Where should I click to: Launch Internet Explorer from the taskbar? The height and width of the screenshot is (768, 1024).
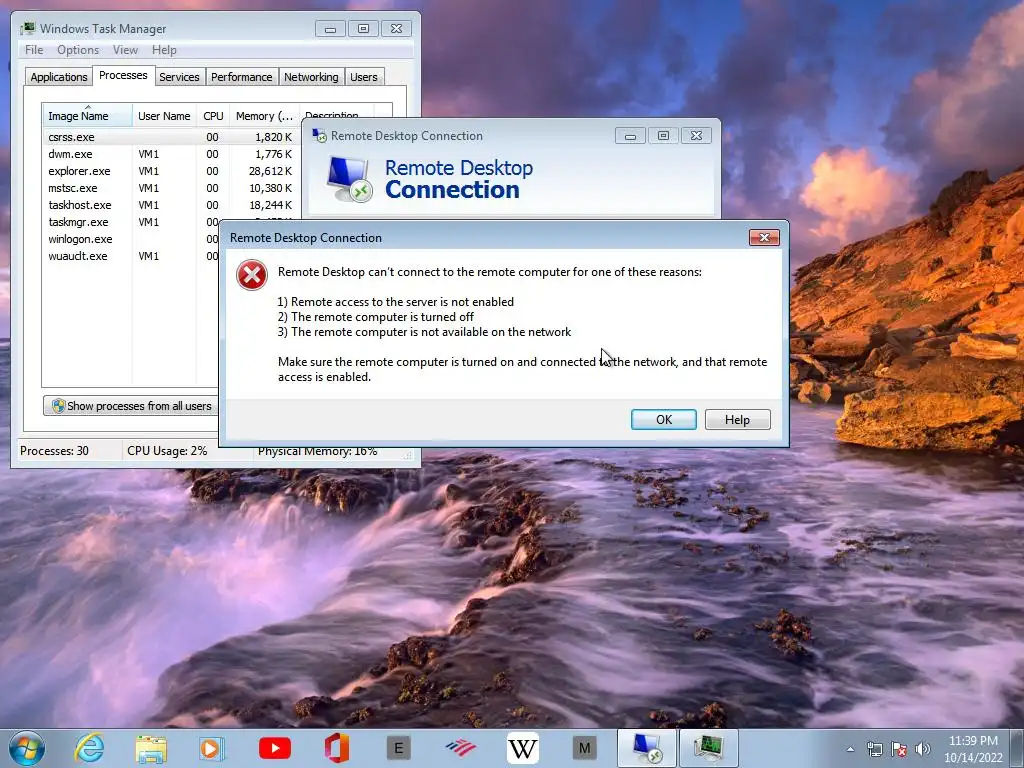[x=89, y=748]
